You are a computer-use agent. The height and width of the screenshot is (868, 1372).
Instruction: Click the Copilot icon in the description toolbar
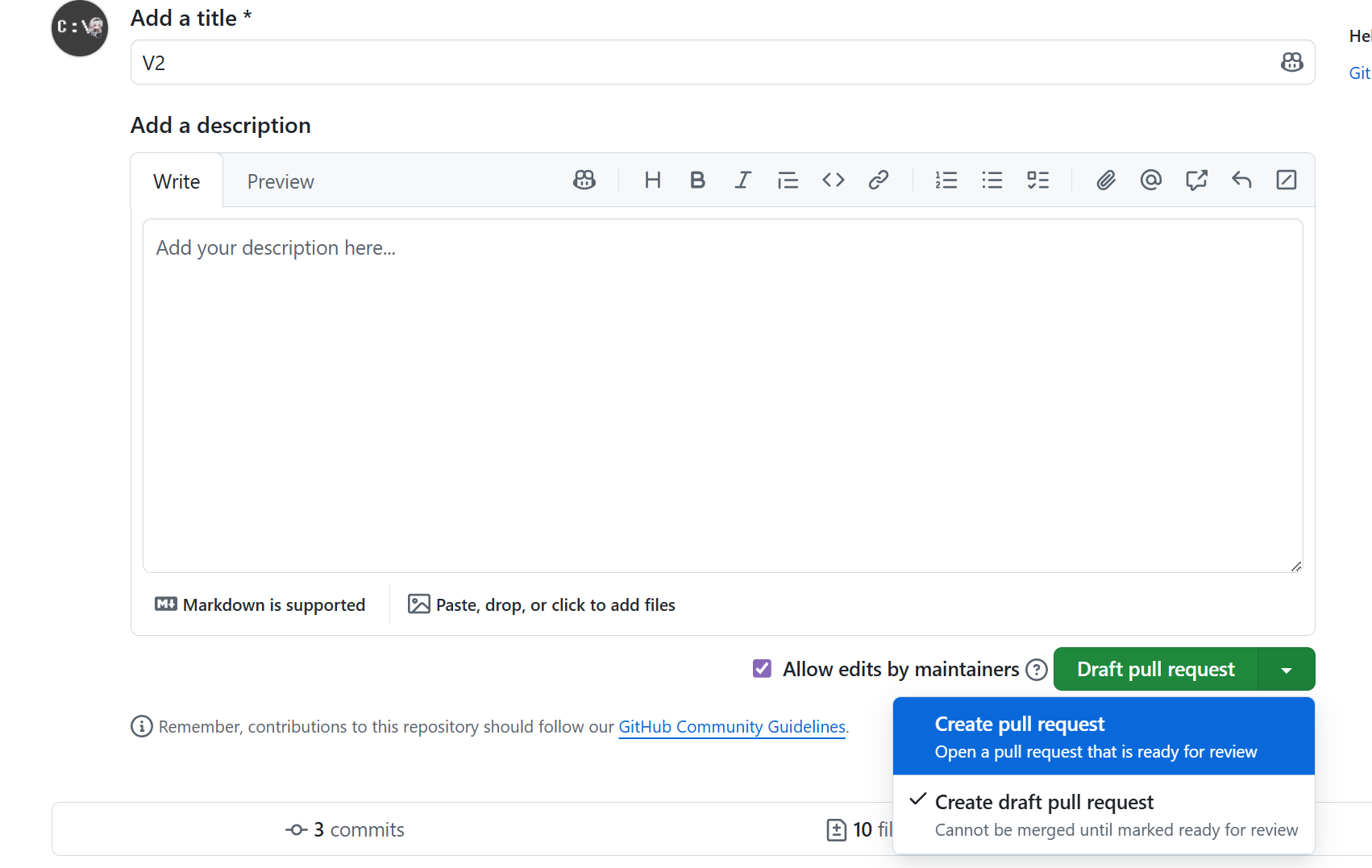(x=584, y=180)
